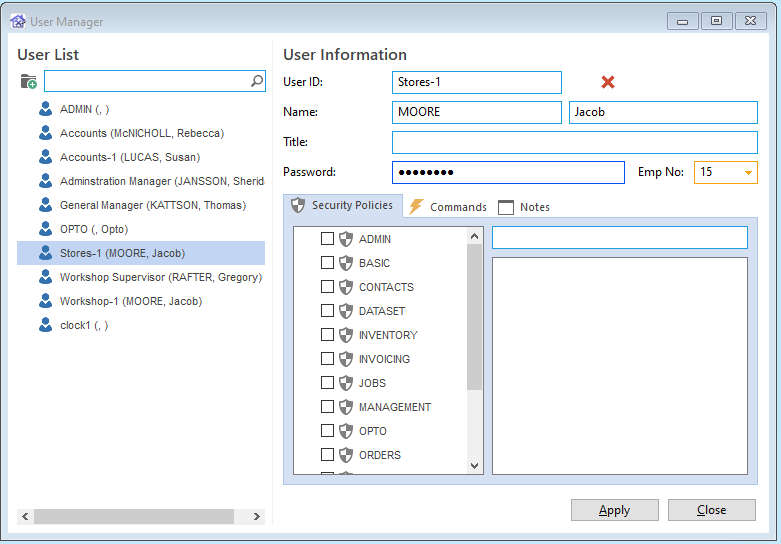The image size is (781, 544).
Task: Click the user icon beside Workshop-1 (MOORE, Jacob)
Action: (x=45, y=301)
